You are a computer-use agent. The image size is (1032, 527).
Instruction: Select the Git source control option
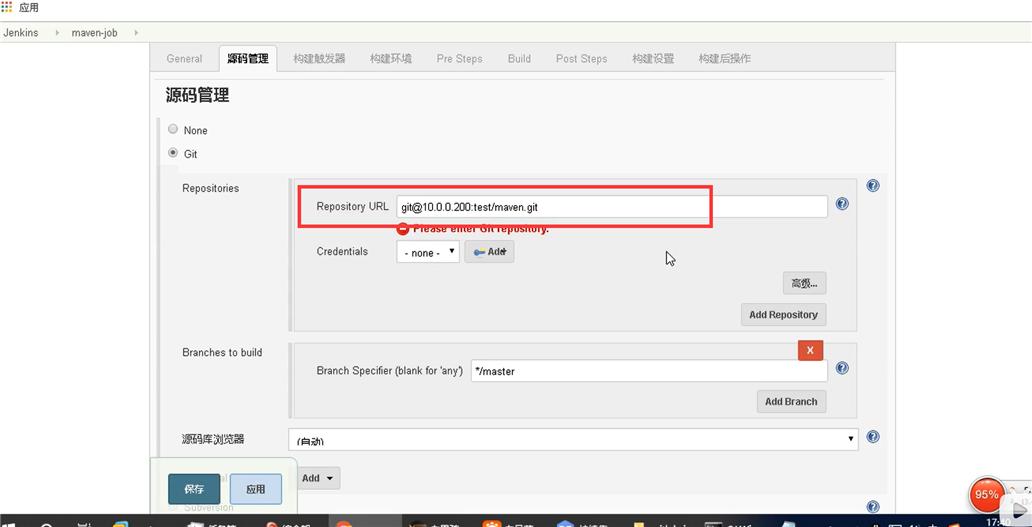tap(173, 153)
